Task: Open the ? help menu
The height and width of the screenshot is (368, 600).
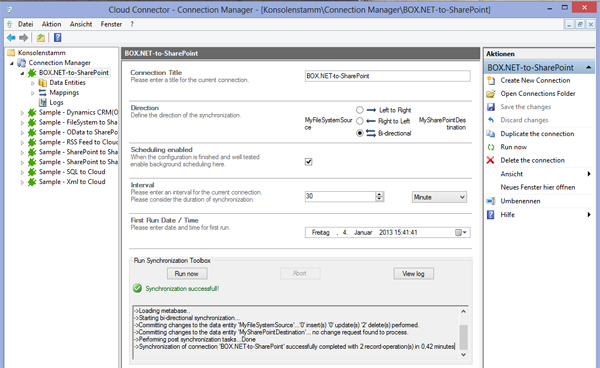Action: [132, 24]
